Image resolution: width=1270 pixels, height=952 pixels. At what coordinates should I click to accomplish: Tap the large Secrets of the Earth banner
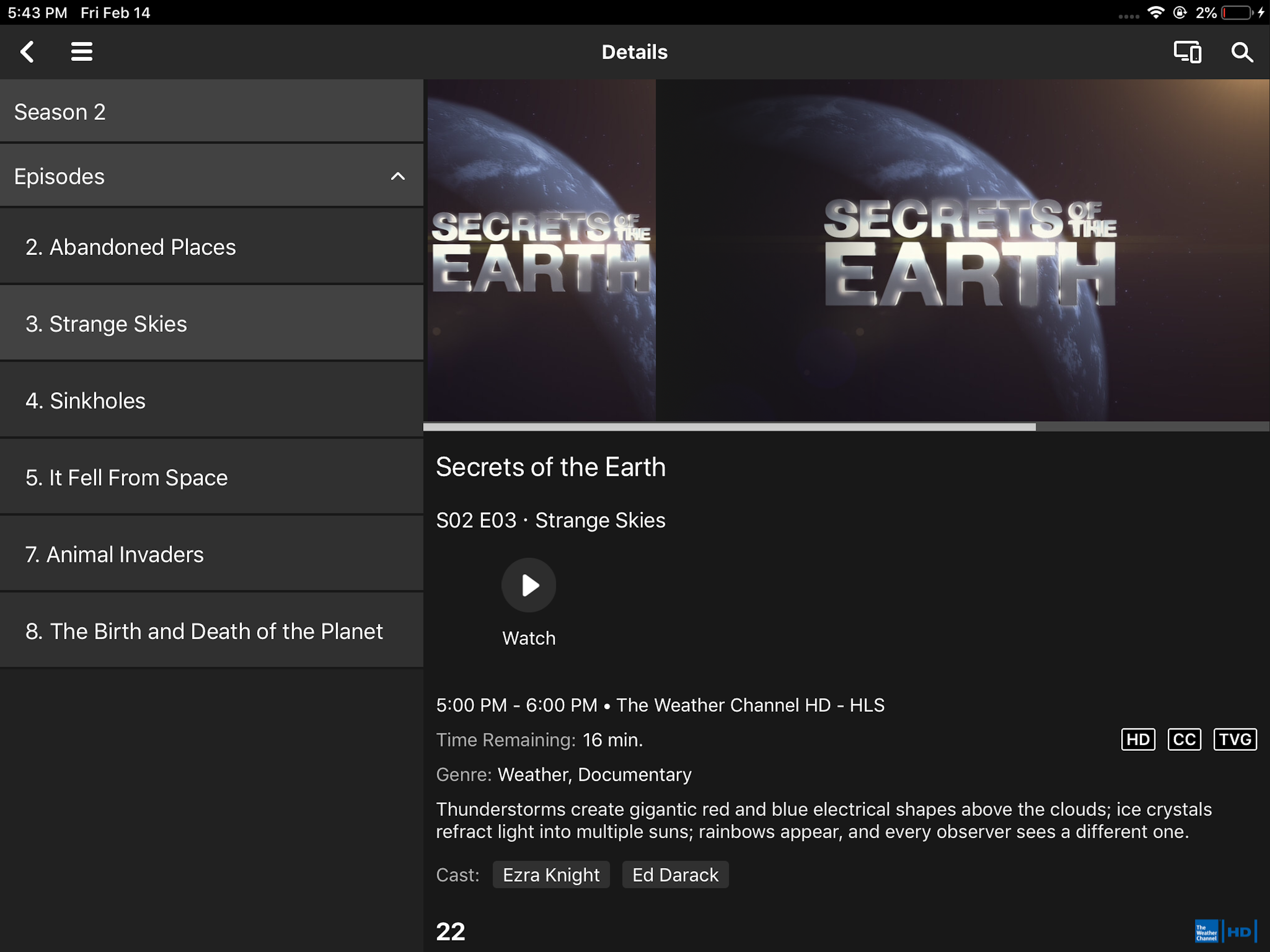(963, 251)
